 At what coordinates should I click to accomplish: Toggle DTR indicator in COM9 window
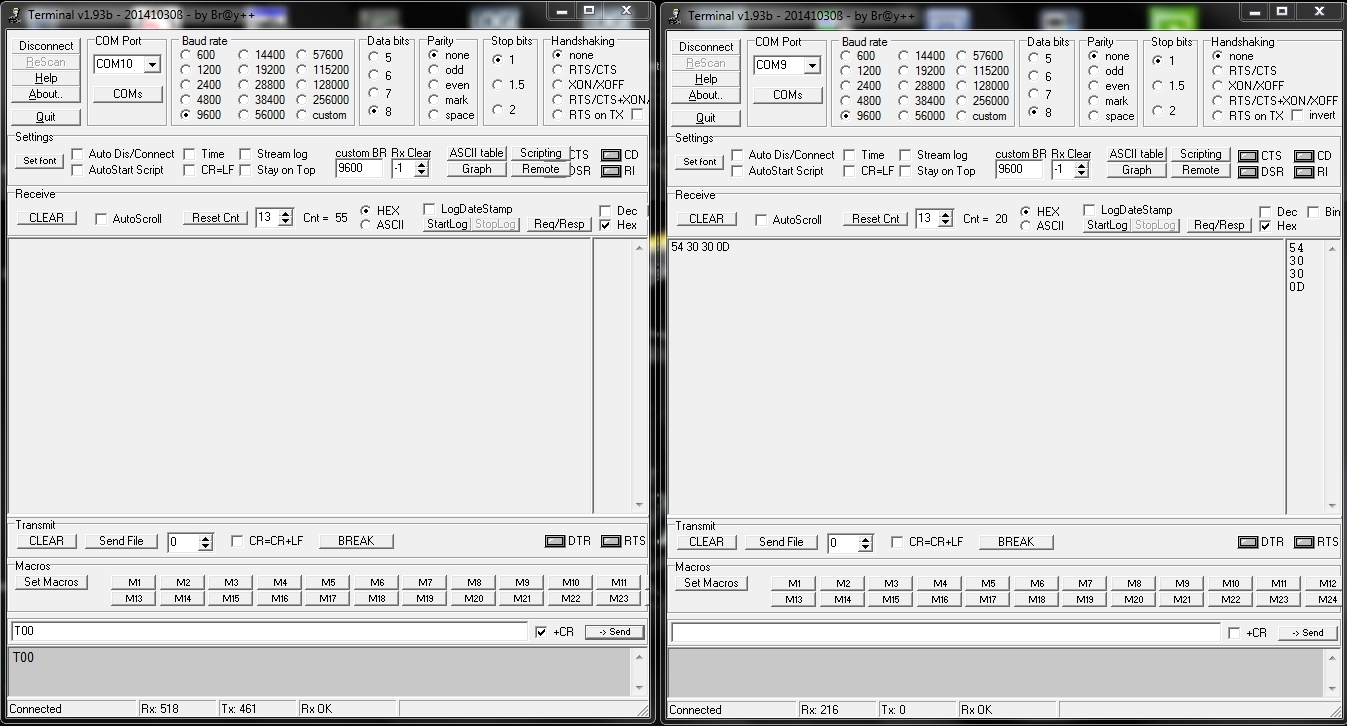pos(1248,542)
